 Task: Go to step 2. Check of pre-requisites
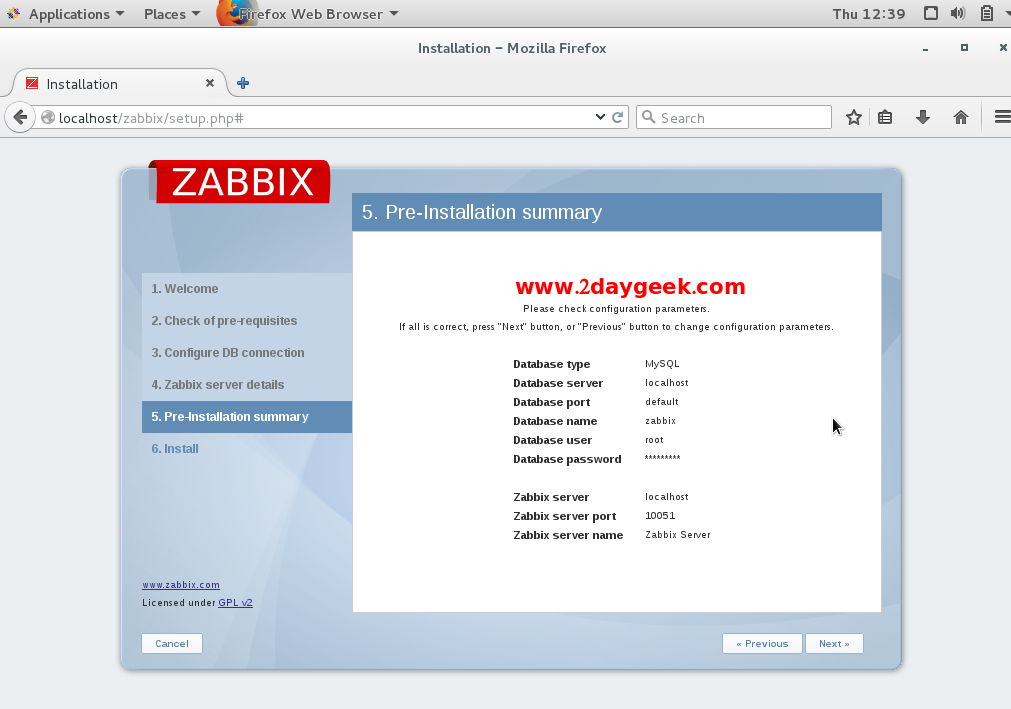coord(224,321)
